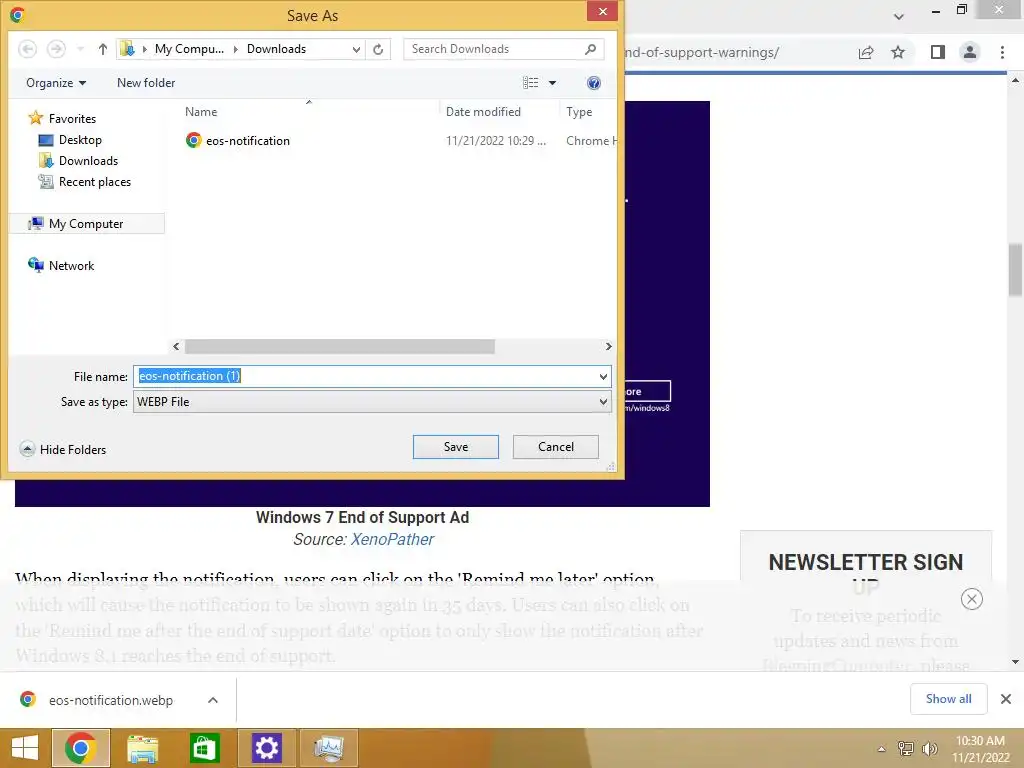Open File Explorer from taskbar
This screenshot has height=768, width=1024.
pos(142,748)
